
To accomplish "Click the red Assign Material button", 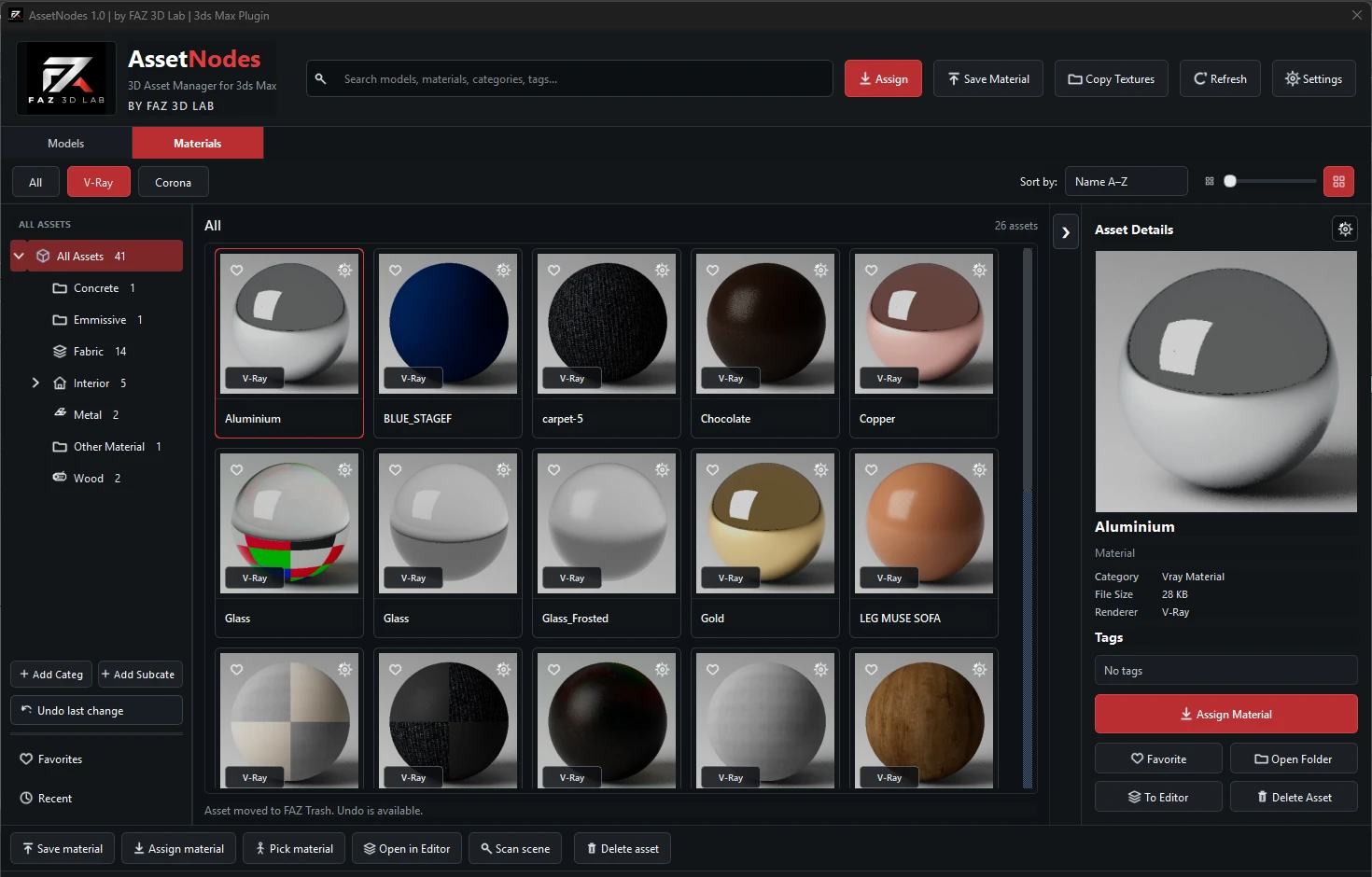I will pyautogui.click(x=1225, y=714).
